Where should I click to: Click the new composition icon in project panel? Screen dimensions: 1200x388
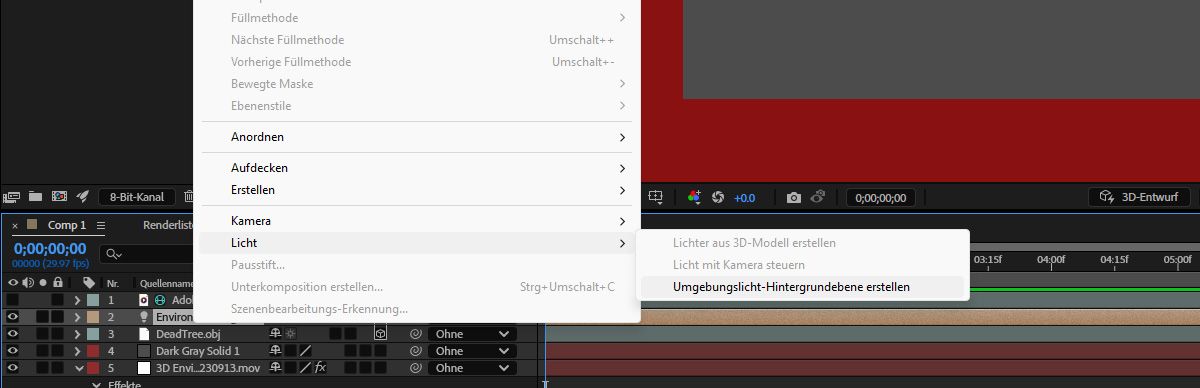(x=59, y=197)
